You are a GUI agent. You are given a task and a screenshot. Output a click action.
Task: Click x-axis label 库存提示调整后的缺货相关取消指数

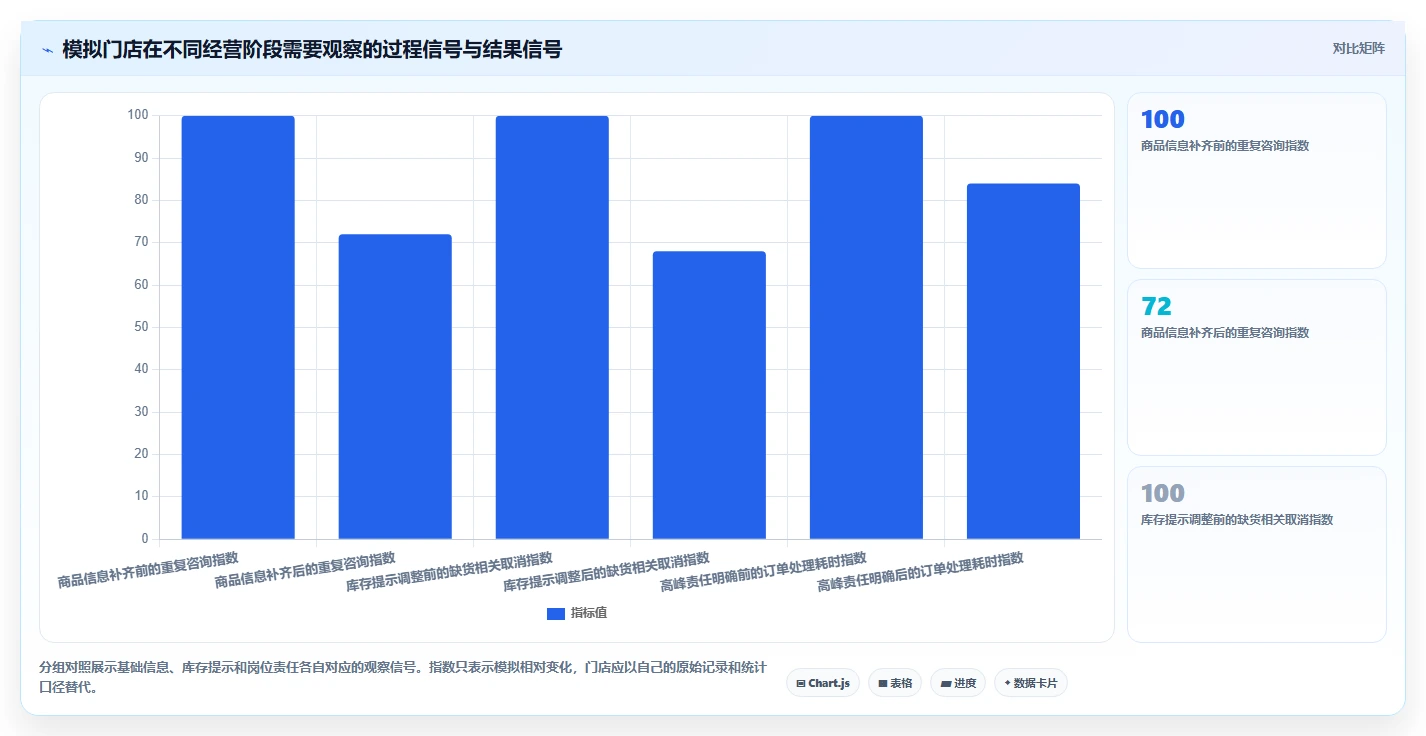[x=607, y=571]
